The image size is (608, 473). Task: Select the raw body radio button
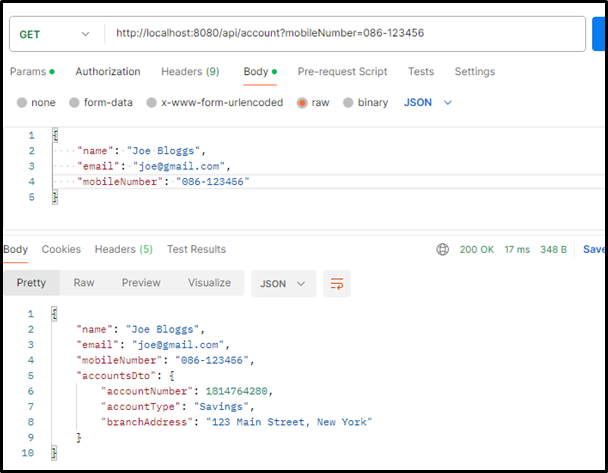pyautogui.click(x=302, y=103)
